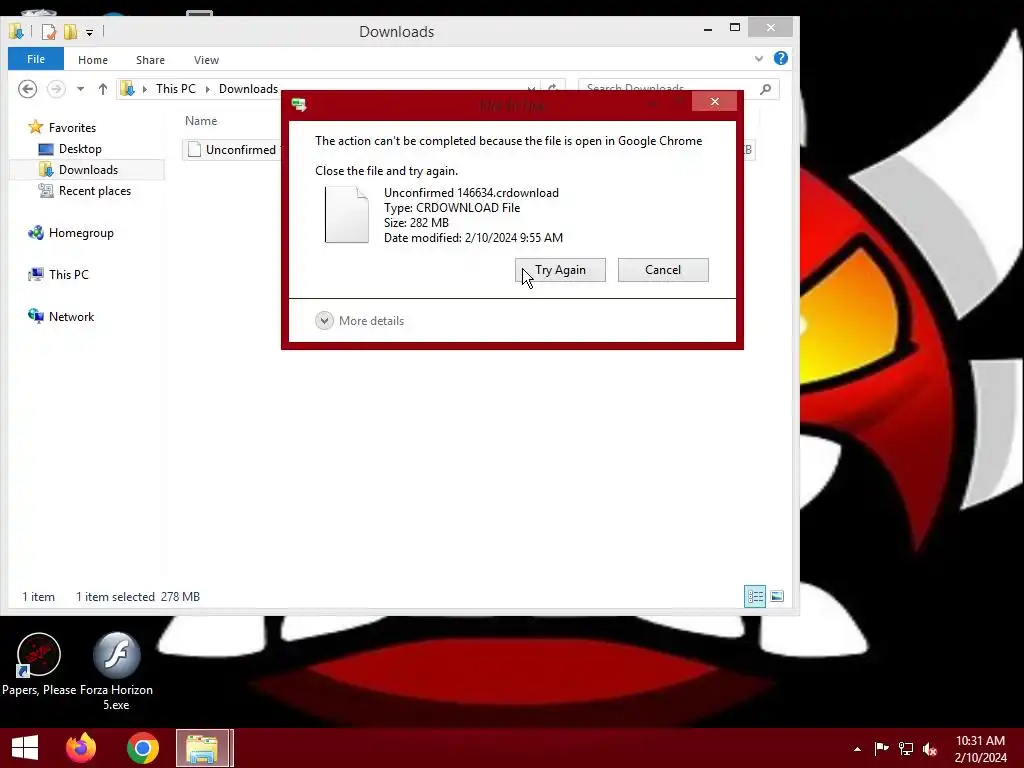Click the Properties quick access icon
The image size is (1024, 768).
click(x=49, y=31)
